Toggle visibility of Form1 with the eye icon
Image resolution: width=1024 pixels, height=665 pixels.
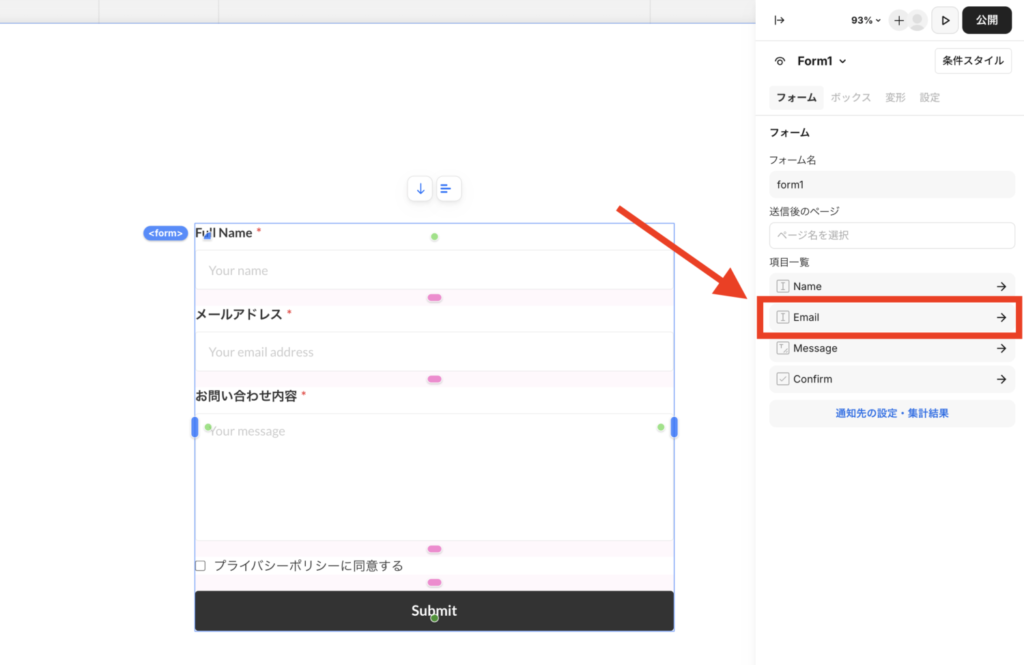[x=780, y=61]
